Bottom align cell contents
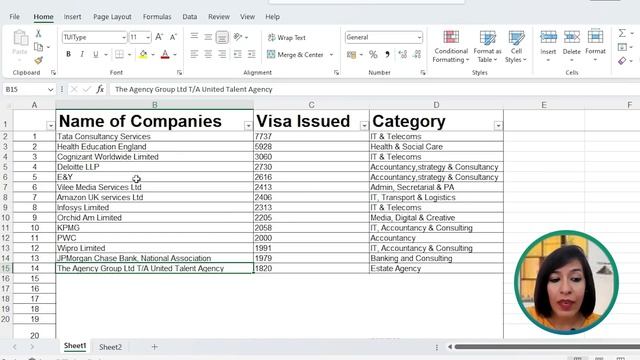Screen dimensions: 640x360 [x=222, y=37]
